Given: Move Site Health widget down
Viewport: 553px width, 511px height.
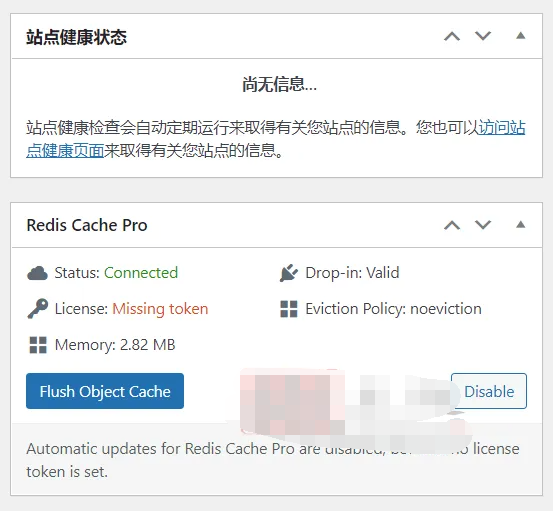Looking at the screenshot, I should [483, 36].
